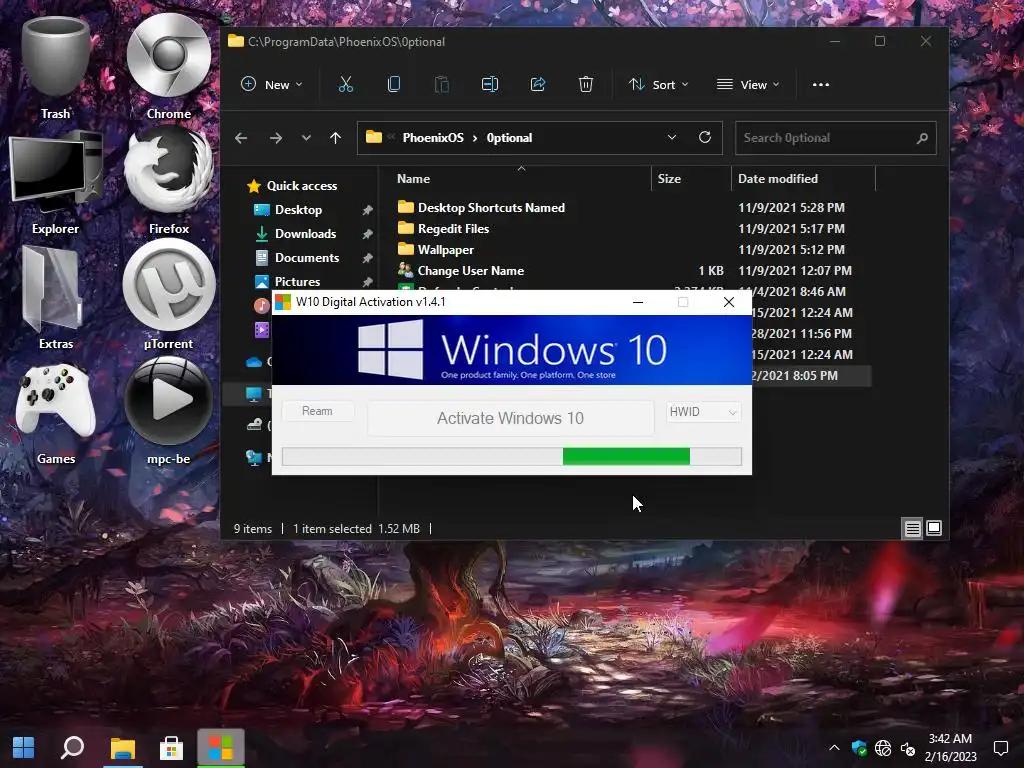
Task: Switch to details view icon in status bar
Action: click(x=912, y=528)
